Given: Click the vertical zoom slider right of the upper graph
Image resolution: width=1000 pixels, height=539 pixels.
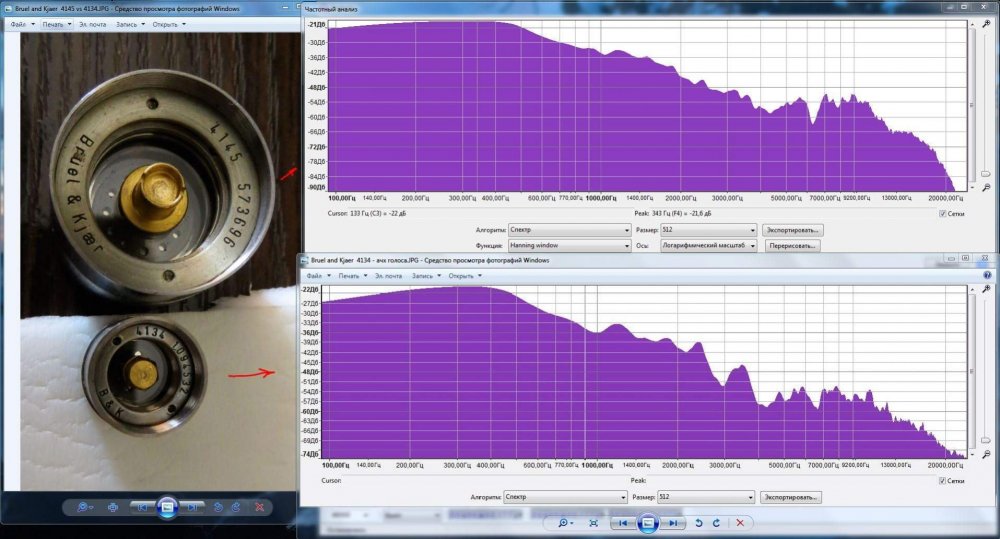Looking at the screenshot, I should pyautogui.click(x=986, y=172).
